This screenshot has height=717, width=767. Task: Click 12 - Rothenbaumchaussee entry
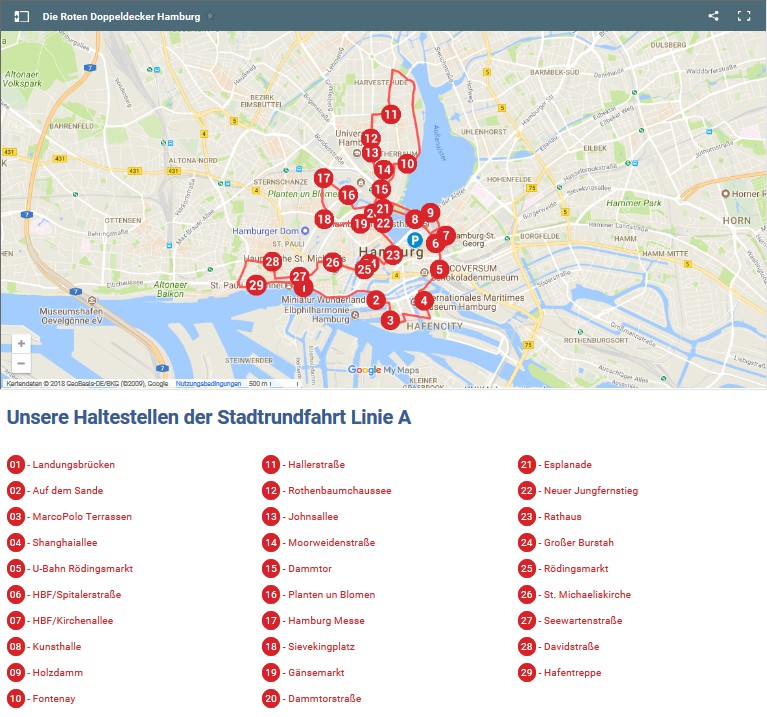coord(327,490)
